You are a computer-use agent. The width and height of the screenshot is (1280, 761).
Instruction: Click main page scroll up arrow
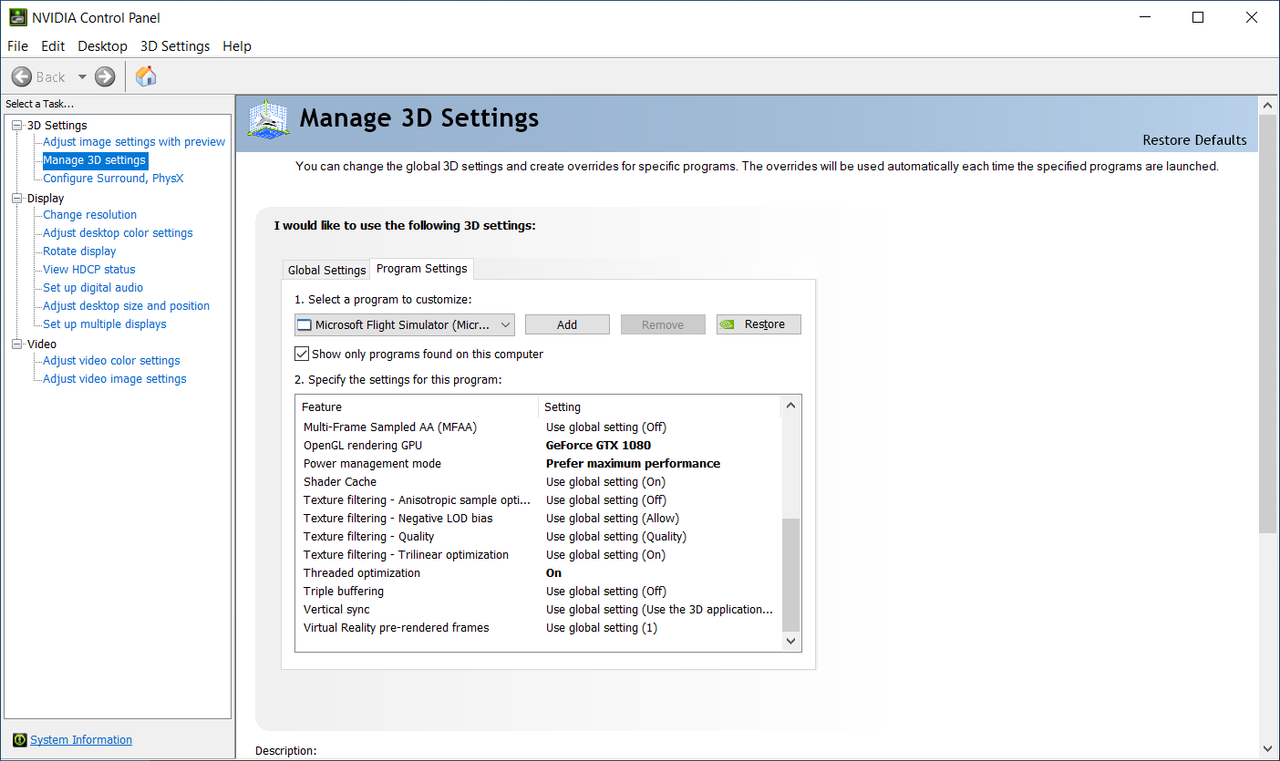[1268, 105]
